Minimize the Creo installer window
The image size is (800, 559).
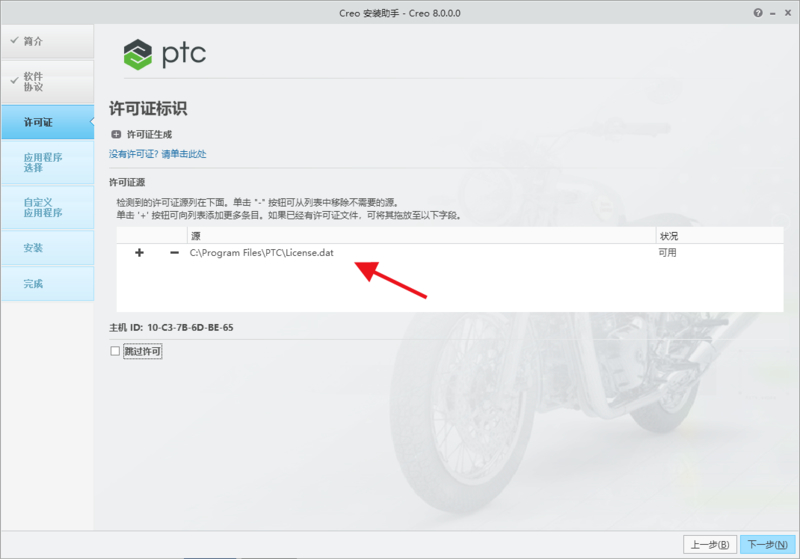tap(773, 13)
